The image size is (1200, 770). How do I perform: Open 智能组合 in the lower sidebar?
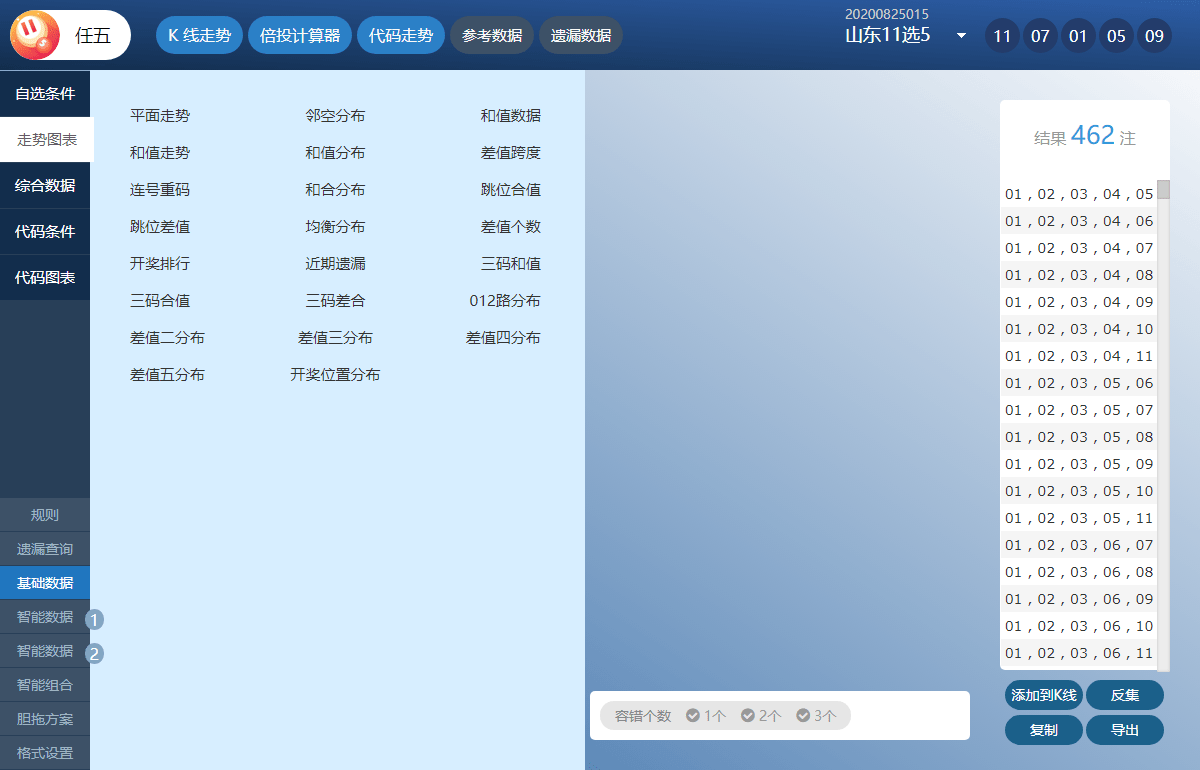click(45, 685)
